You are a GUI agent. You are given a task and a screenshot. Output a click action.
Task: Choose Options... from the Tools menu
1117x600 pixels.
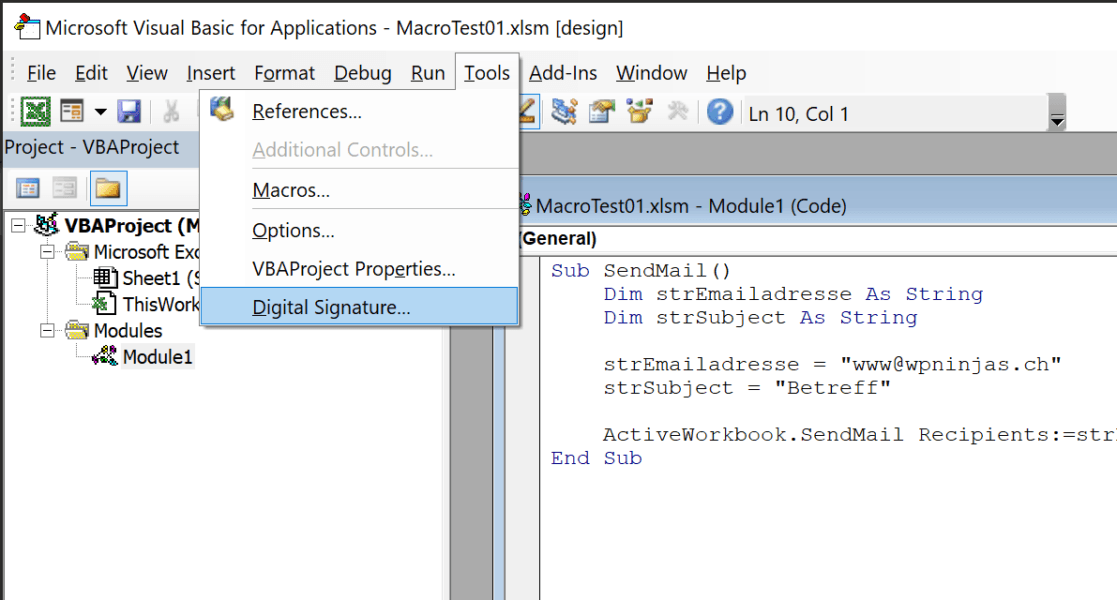pyautogui.click(x=360, y=231)
